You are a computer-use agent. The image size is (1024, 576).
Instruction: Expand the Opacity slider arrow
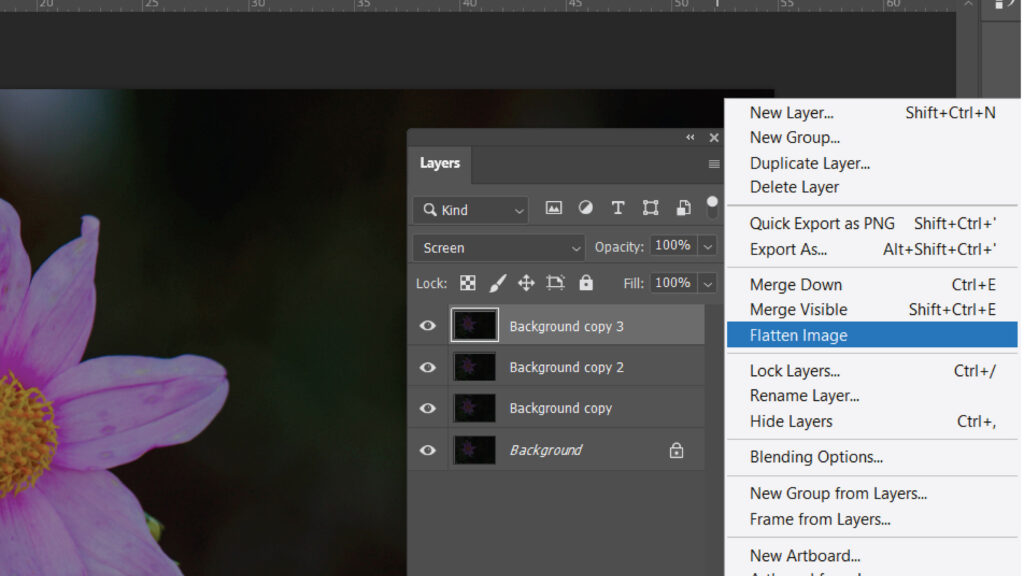pyautogui.click(x=708, y=246)
